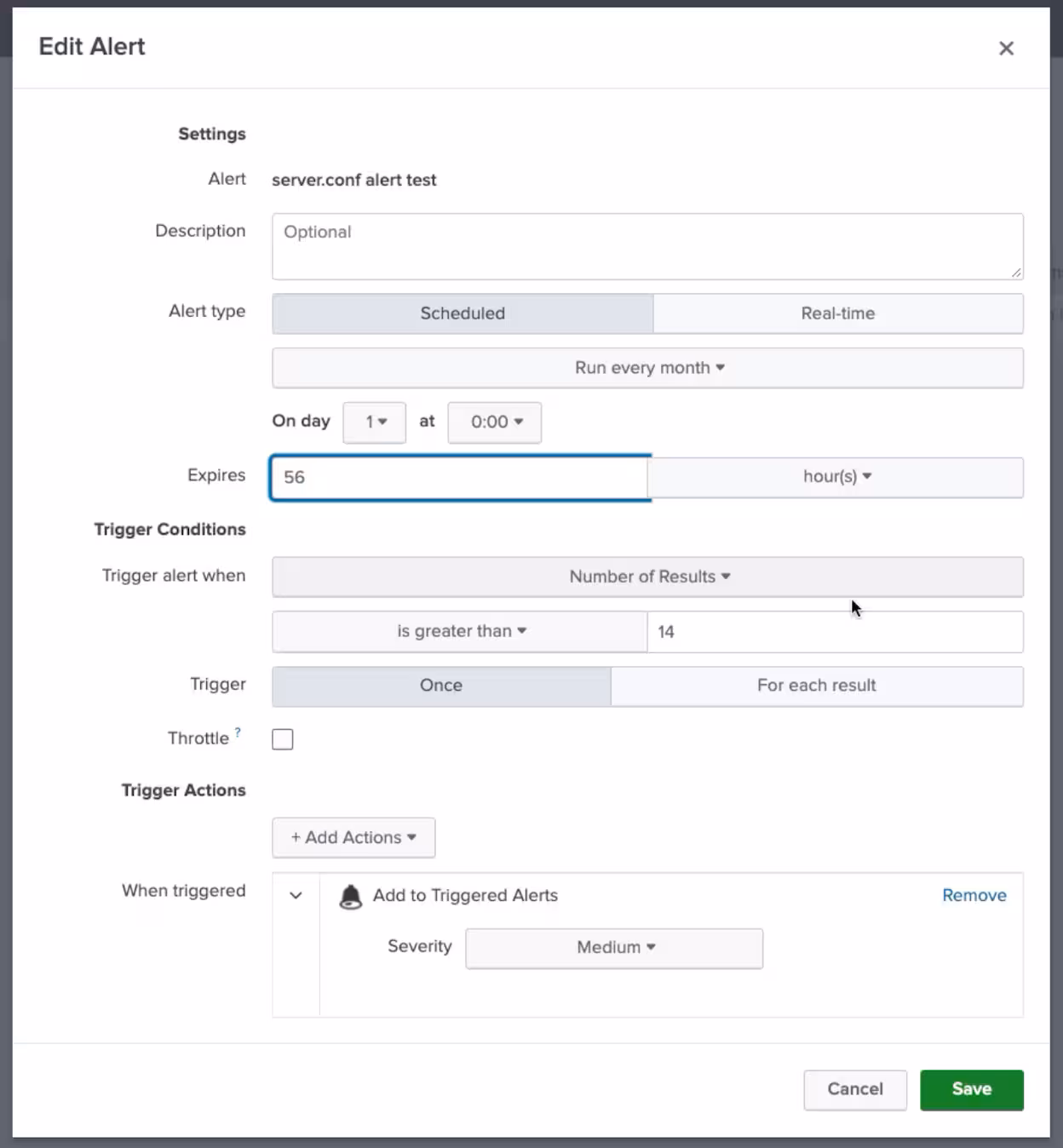Switch alert type to Real-time
This screenshot has height=1148, width=1063.
tap(837, 313)
